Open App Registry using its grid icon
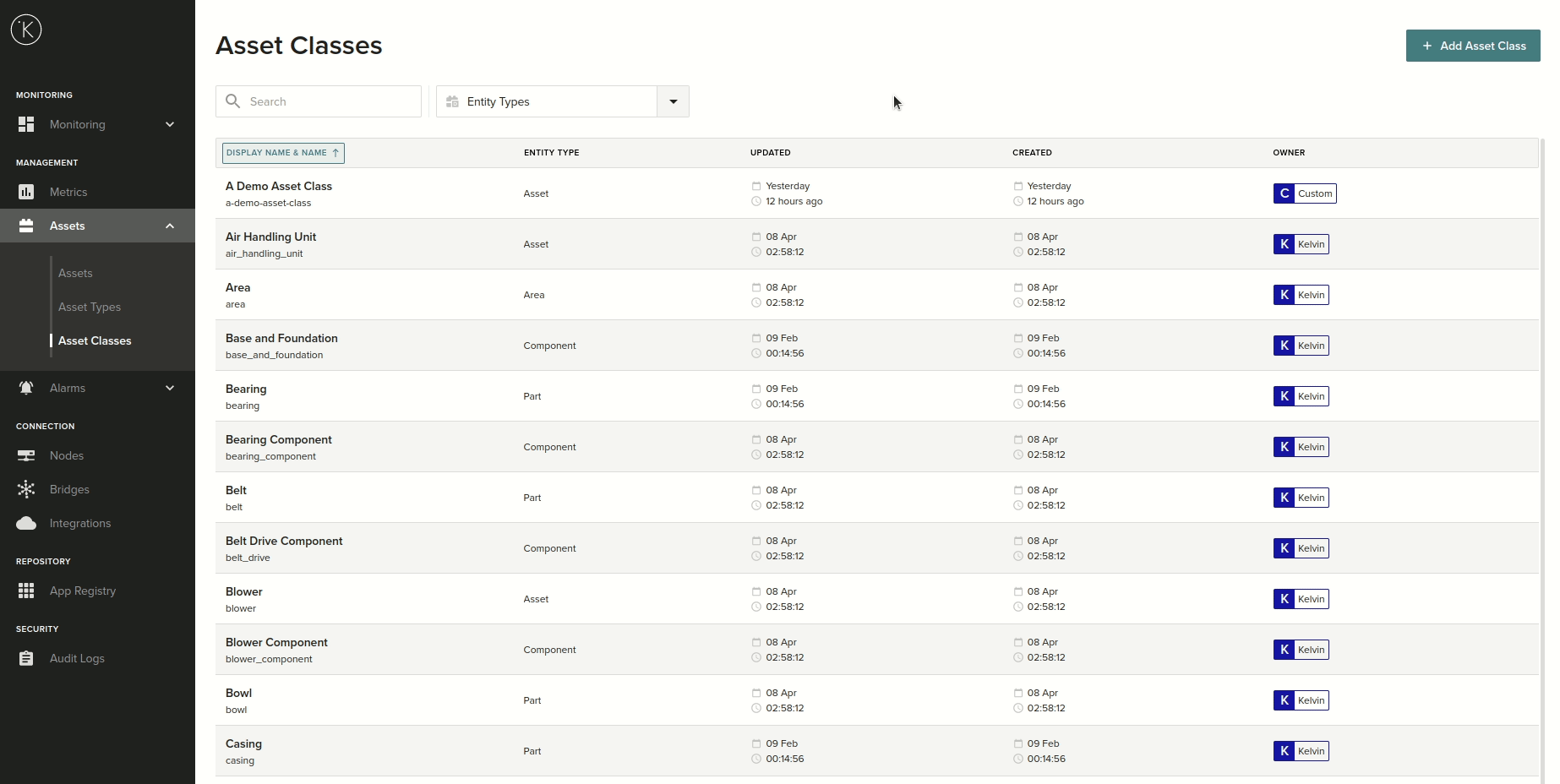Screen dimensions: 1560x784 click(x=26, y=591)
